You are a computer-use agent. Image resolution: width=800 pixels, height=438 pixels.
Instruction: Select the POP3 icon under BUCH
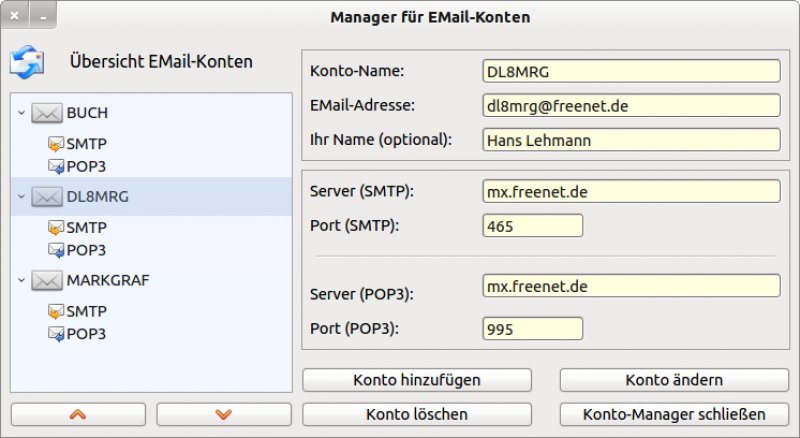(56, 165)
